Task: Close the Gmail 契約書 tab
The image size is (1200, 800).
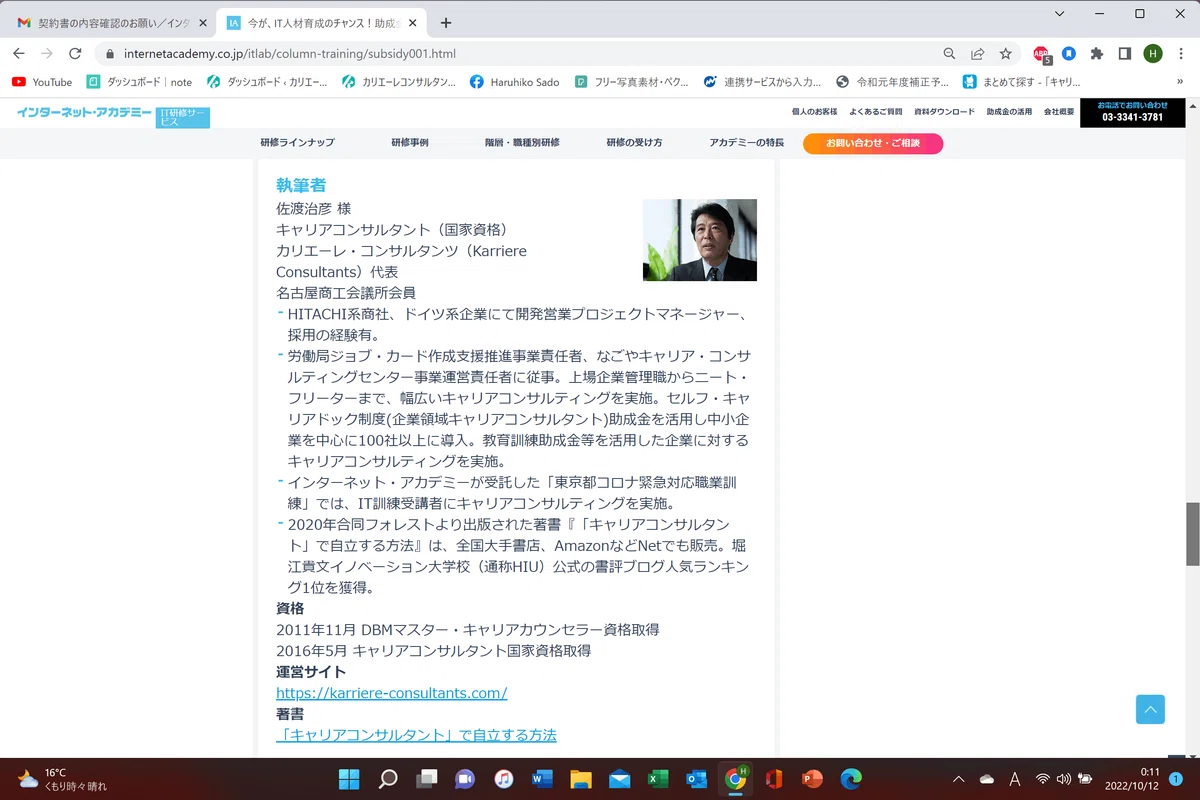Action: click(x=203, y=22)
